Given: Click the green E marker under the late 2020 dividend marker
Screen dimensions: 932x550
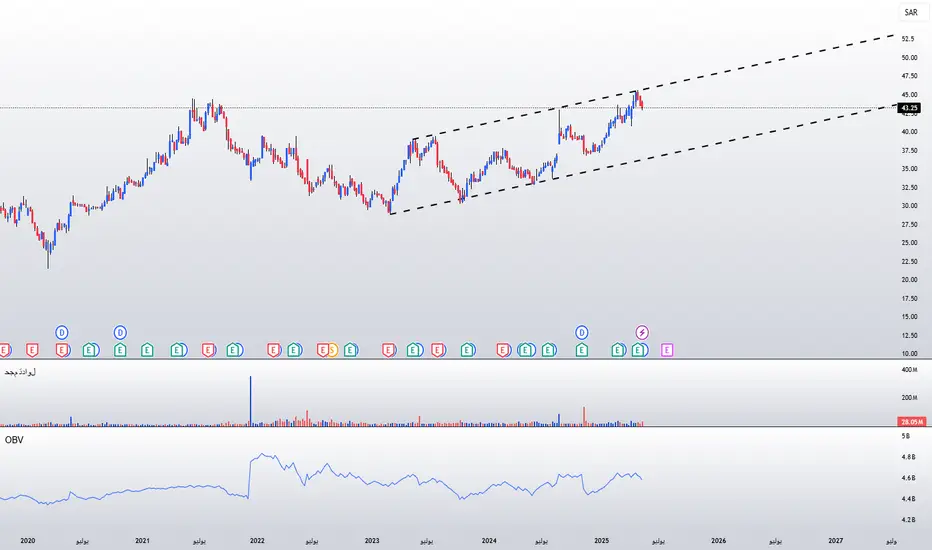Looking at the screenshot, I should click(x=120, y=350).
